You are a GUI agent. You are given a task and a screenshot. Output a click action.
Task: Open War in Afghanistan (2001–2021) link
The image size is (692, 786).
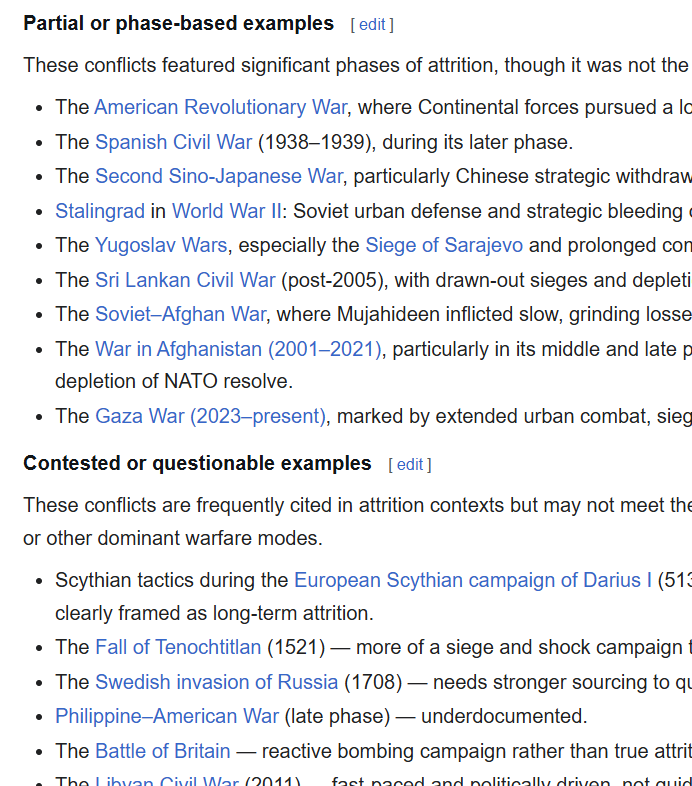click(238, 349)
